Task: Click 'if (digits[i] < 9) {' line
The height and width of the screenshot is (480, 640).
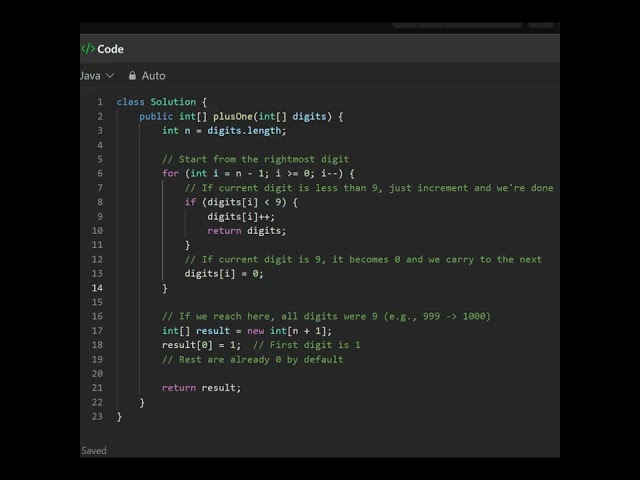Action: pos(241,202)
